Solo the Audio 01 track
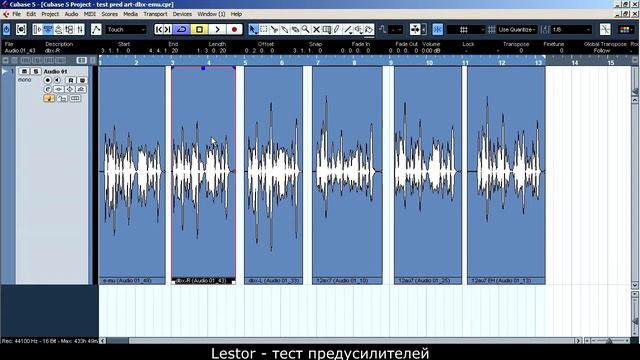640x360 pixels. point(36,71)
